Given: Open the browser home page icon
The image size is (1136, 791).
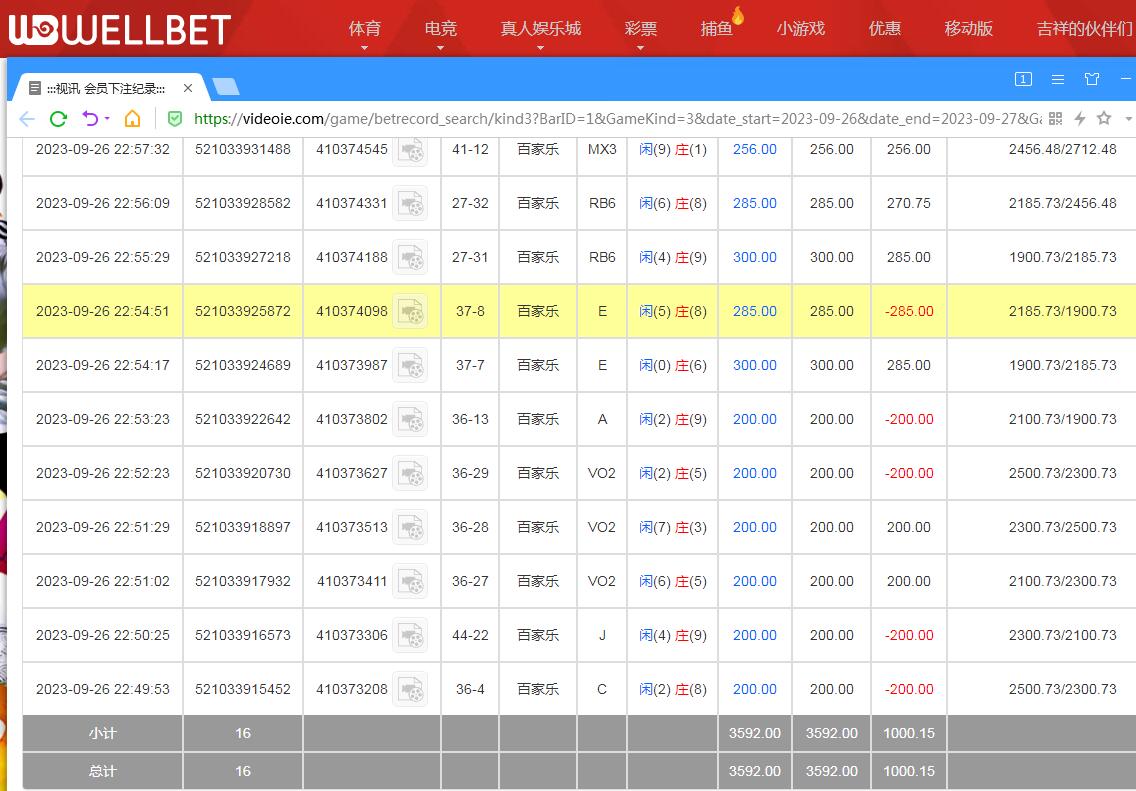Looking at the screenshot, I should (x=132, y=119).
